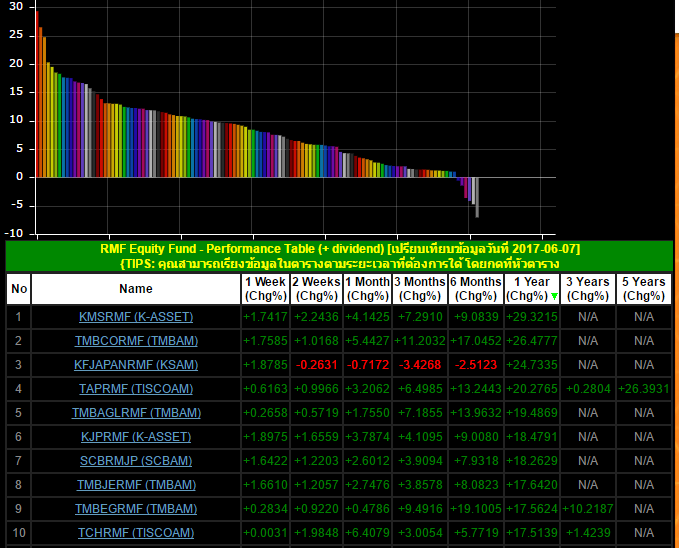Open the TMBCORMF (TMBAM) fund link

coord(136,341)
